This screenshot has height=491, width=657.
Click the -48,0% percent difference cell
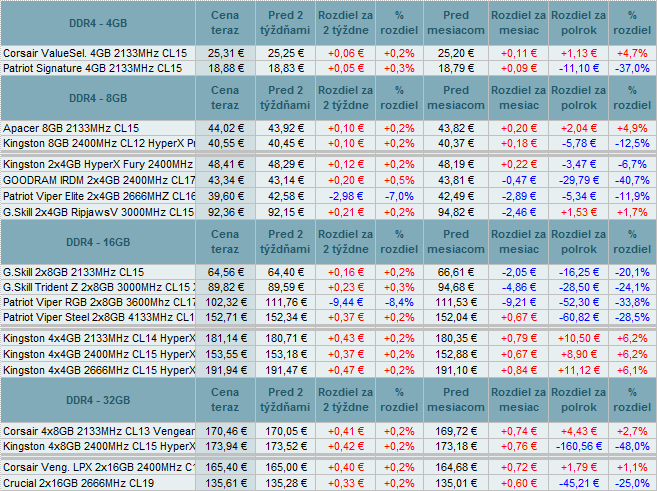632,446
